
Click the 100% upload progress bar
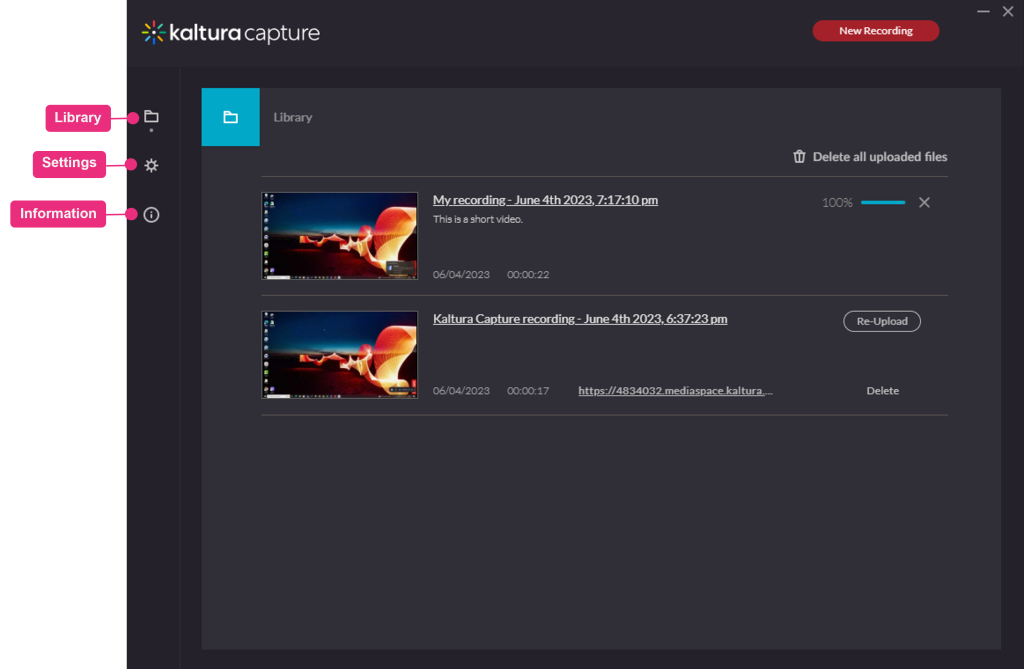882,202
